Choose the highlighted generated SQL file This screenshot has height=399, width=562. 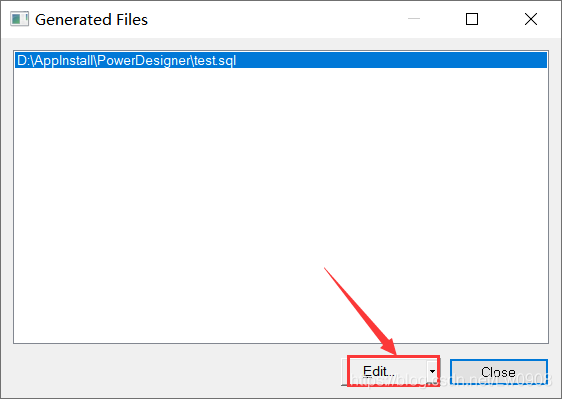point(281,60)
